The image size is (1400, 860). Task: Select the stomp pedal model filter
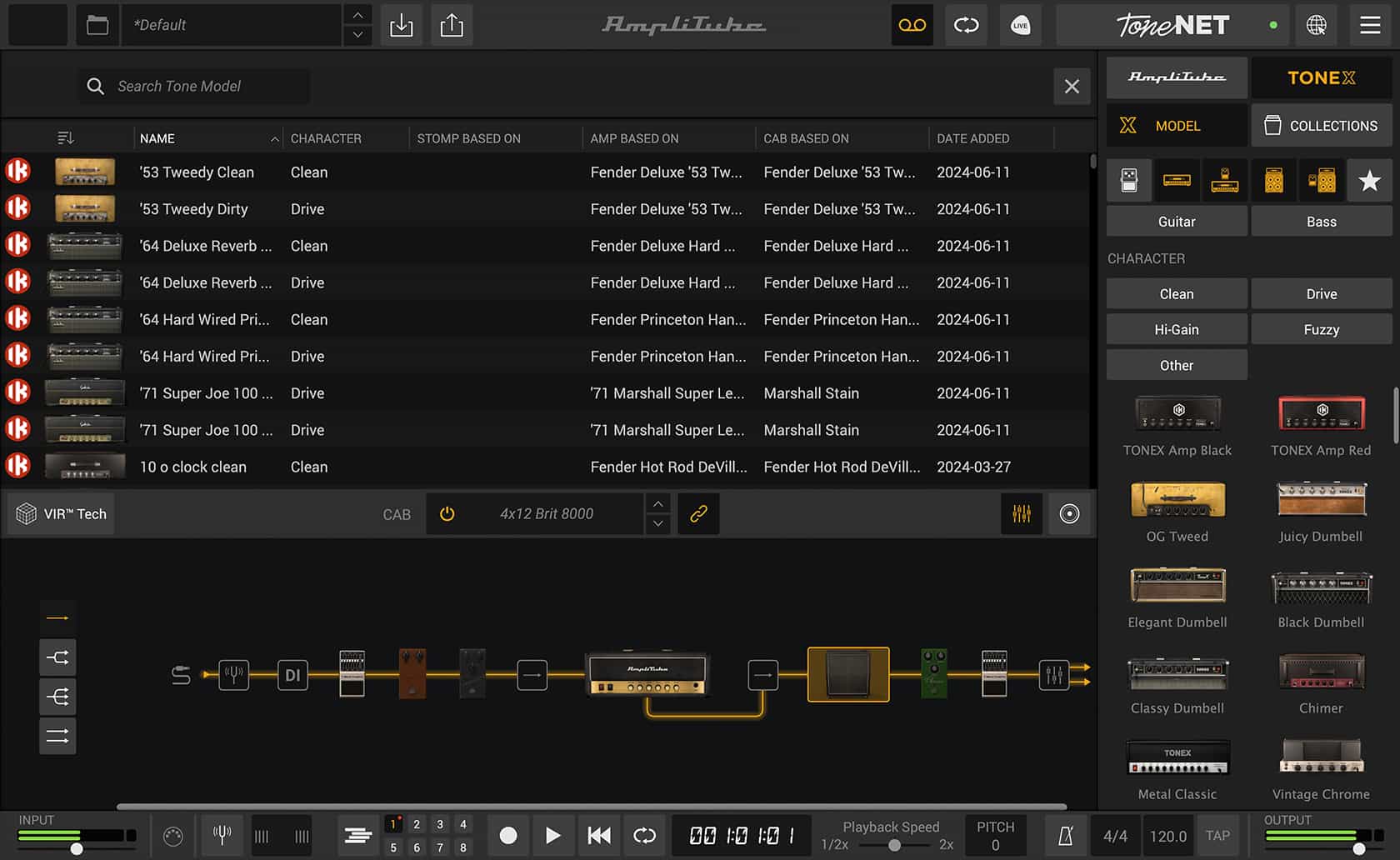point(1128,180)
